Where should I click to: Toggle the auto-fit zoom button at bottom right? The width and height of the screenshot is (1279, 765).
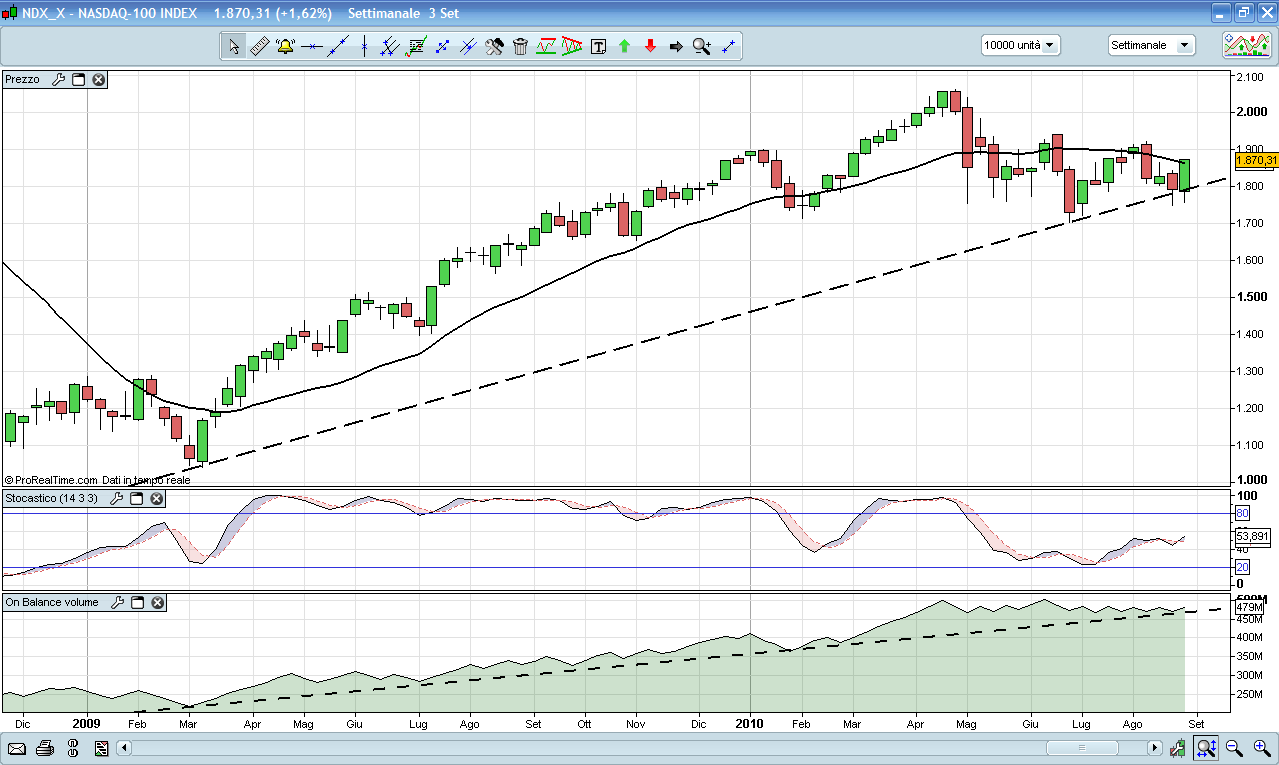1206,748
